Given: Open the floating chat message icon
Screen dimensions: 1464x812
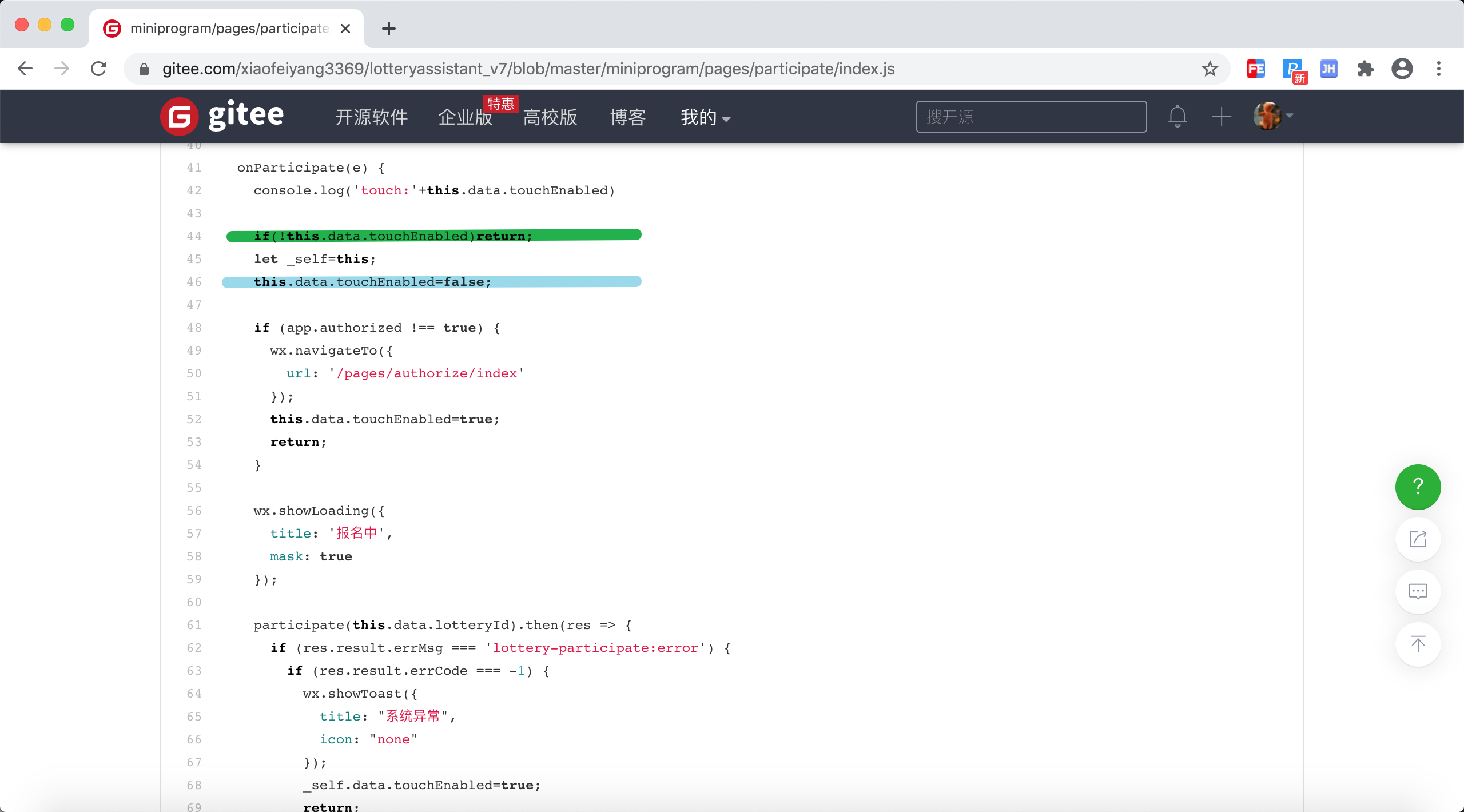Looking at the screenshot, I should point(1417,592).
